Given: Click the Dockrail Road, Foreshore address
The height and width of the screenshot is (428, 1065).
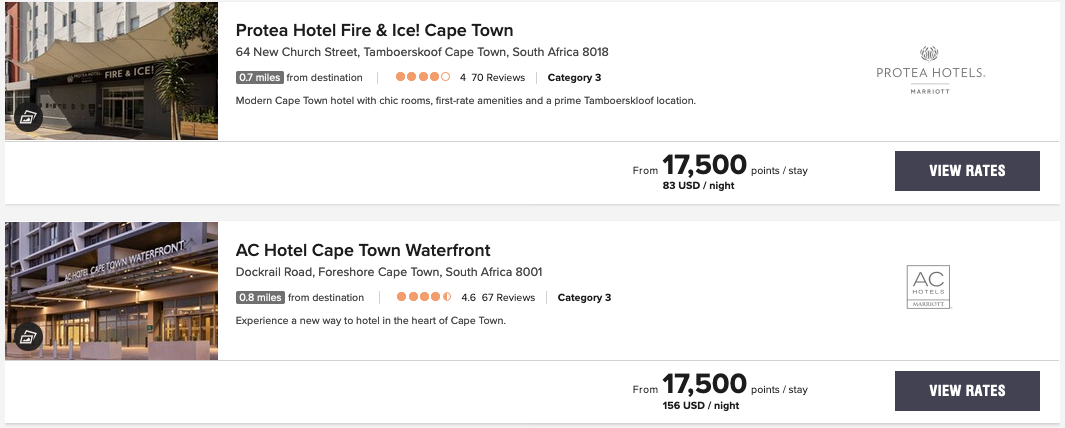Looking at the screenshot, I should (x=388, y=272).
